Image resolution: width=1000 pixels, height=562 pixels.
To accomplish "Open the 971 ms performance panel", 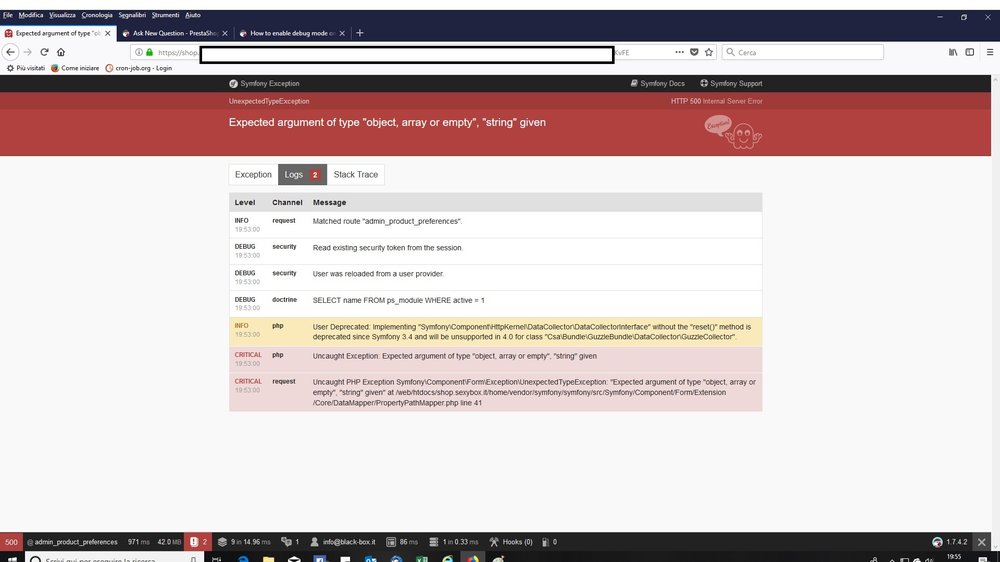I will [x=138, y=542].
